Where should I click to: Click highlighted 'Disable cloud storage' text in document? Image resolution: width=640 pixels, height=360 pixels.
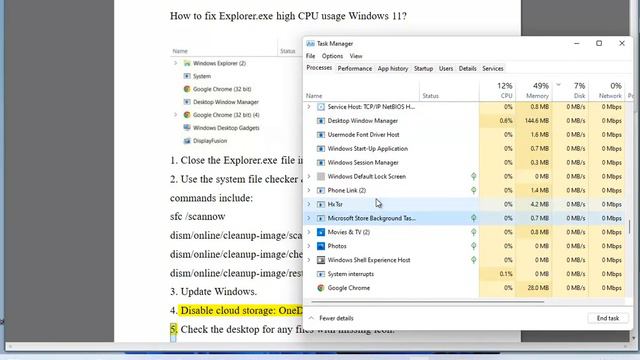pos(241,310)
